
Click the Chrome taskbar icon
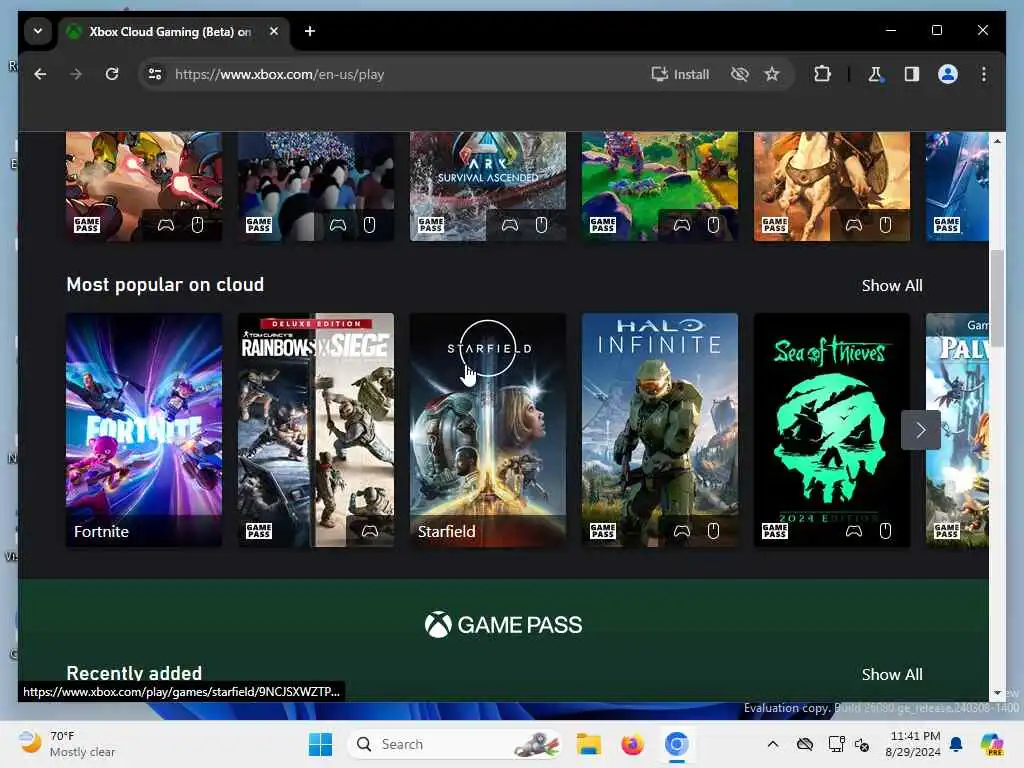pyautogui.click(x=677, y=744)
